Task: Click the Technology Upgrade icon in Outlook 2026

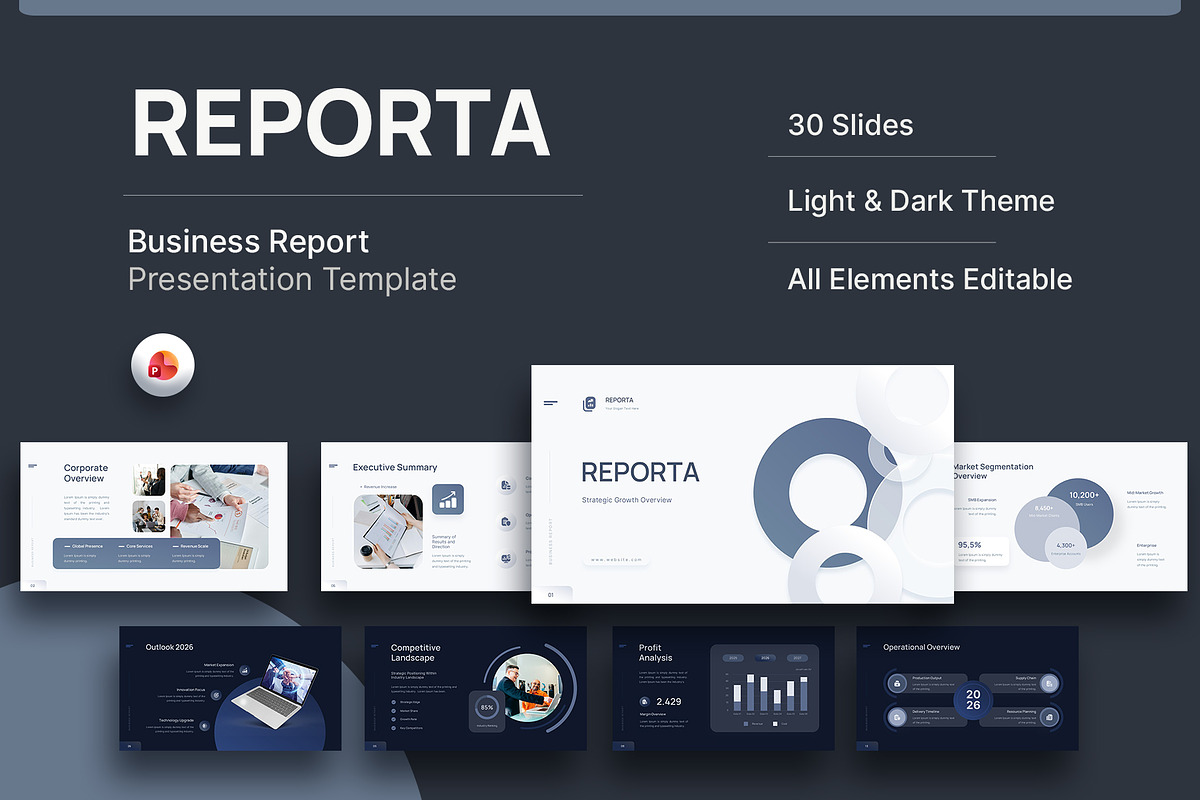Action: (202, 727)
